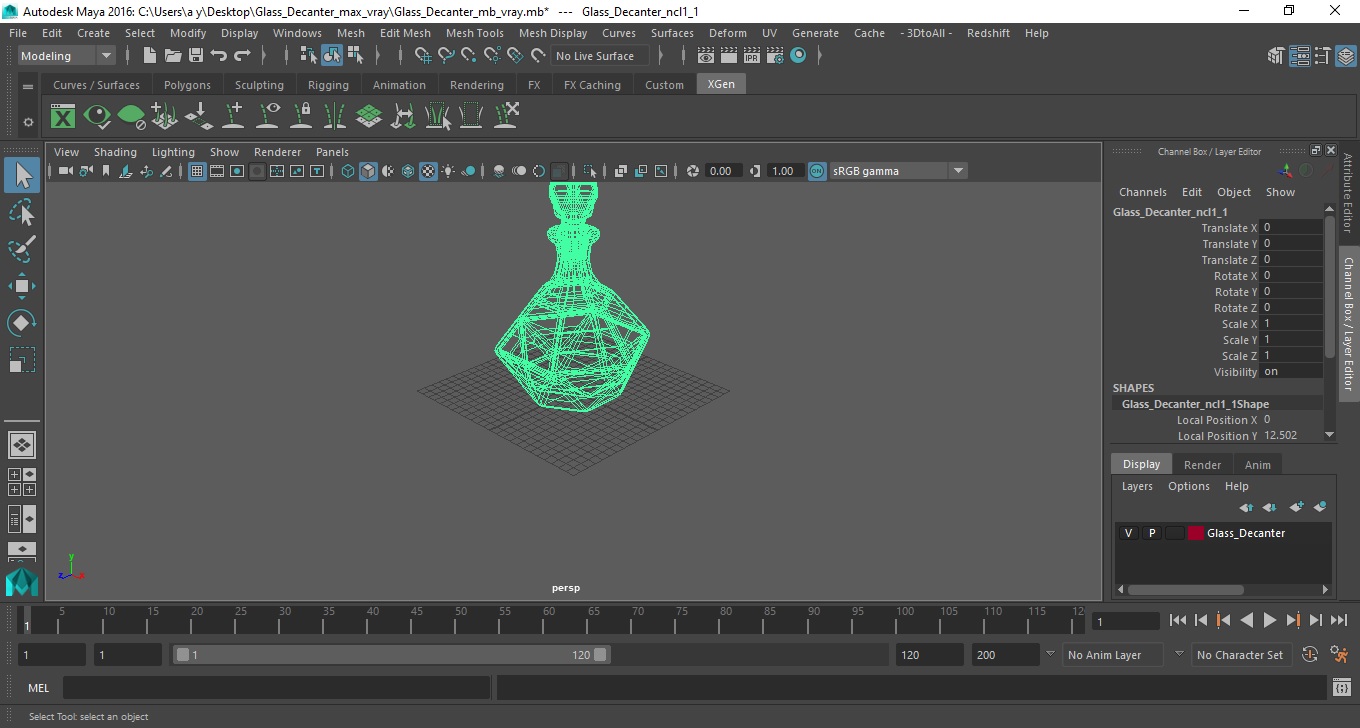Open the script editor at bottom right
The width and height of the screenshot is (1360, 728).
tap(1342, 688)
